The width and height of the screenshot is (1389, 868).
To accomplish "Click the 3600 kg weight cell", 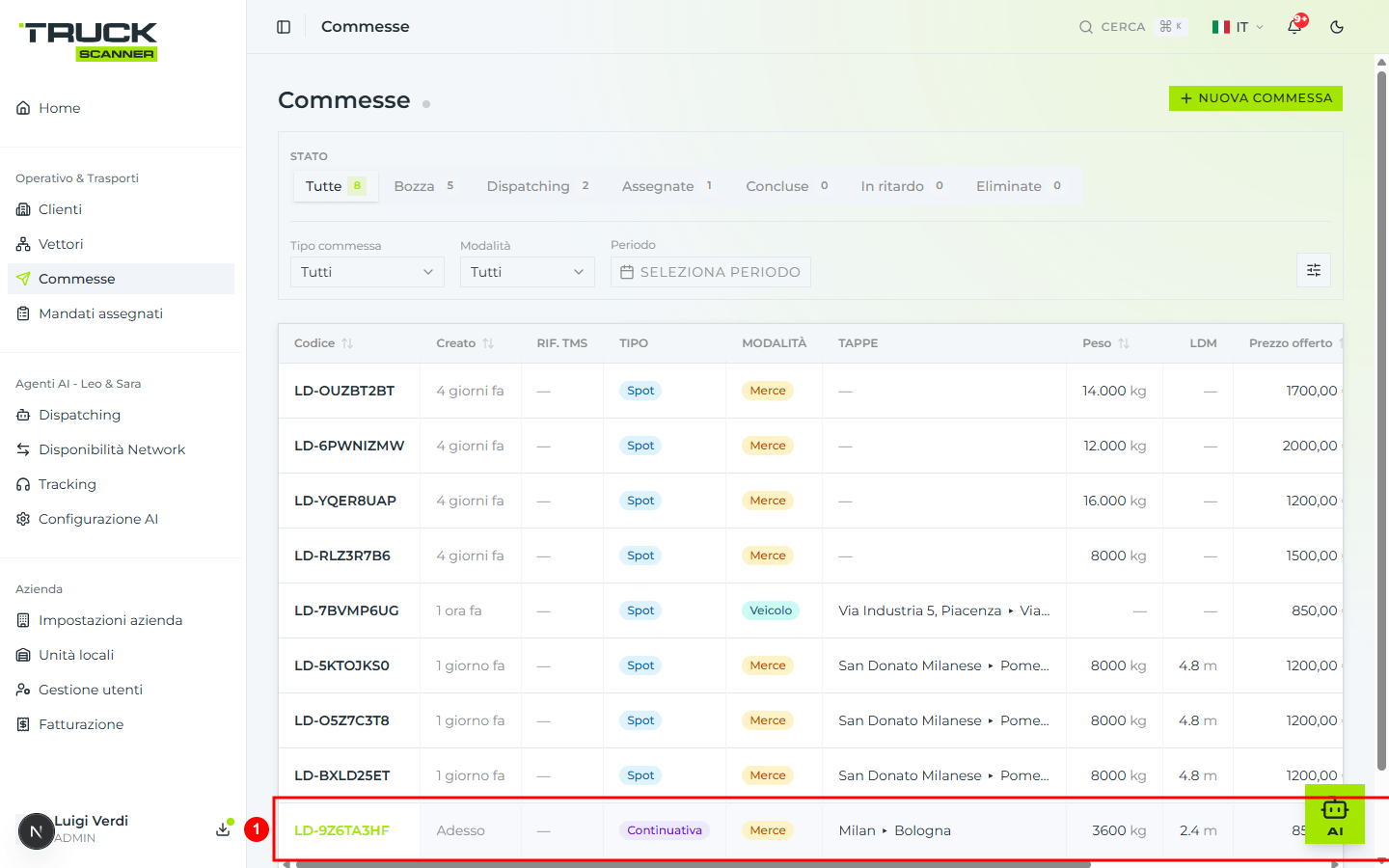I will click(1119, 830).
